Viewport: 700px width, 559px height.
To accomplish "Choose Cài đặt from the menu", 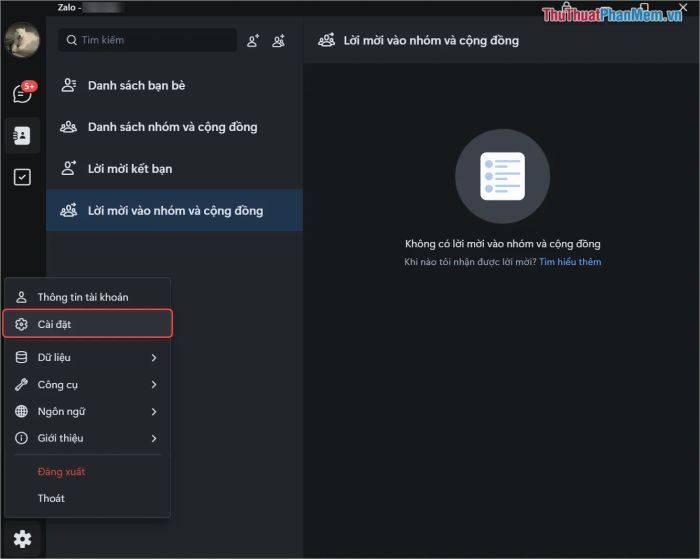I will tap(88, 324).
